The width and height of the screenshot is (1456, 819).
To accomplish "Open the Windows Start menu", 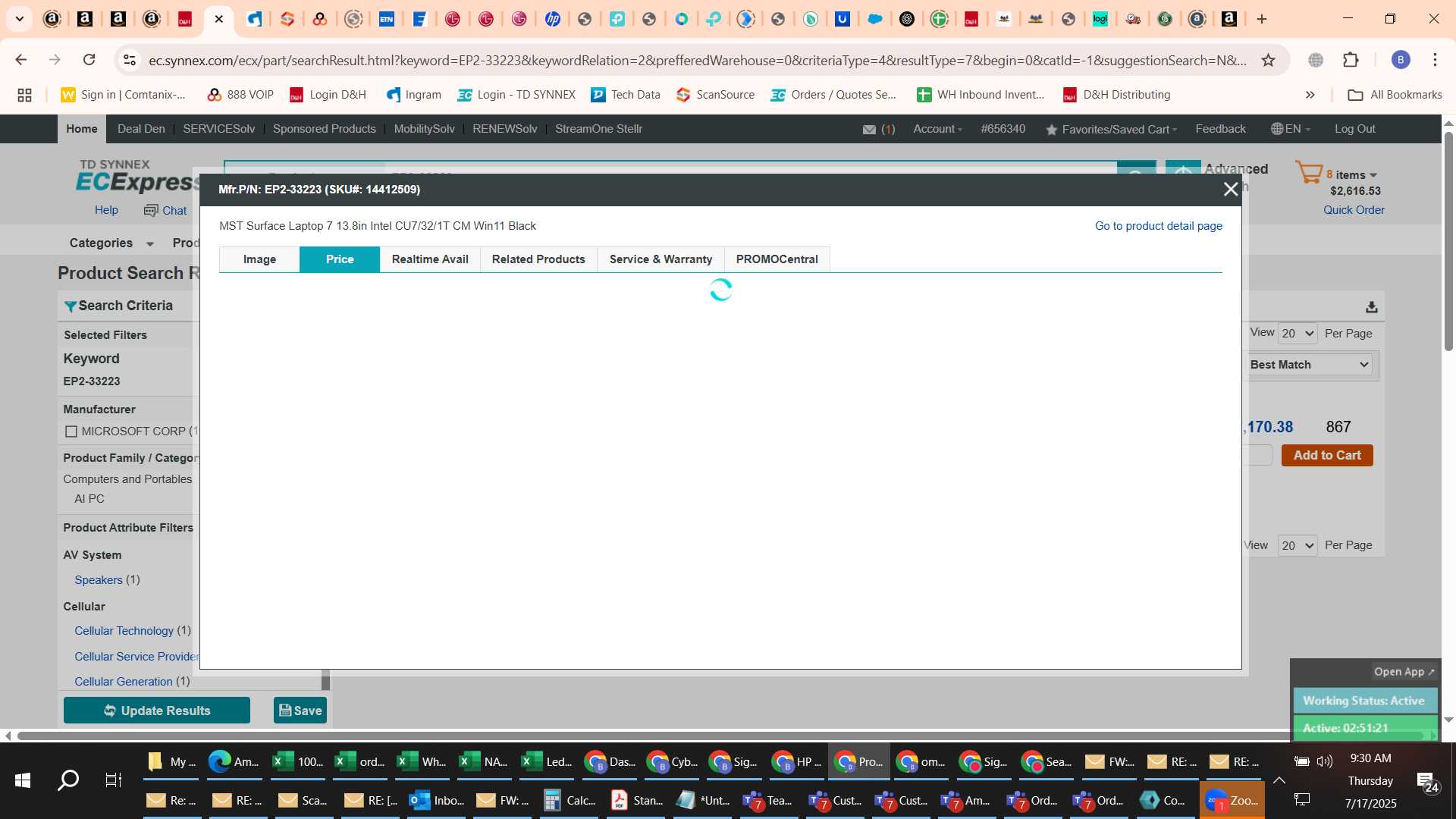I will (x=23, y=780).
